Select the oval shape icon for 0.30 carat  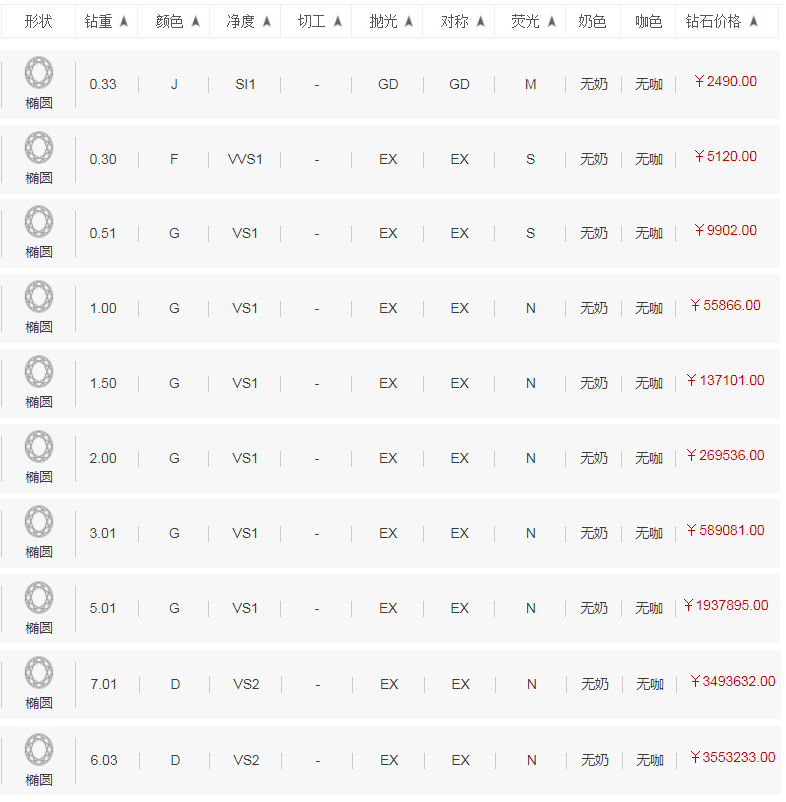coord(39,147)
